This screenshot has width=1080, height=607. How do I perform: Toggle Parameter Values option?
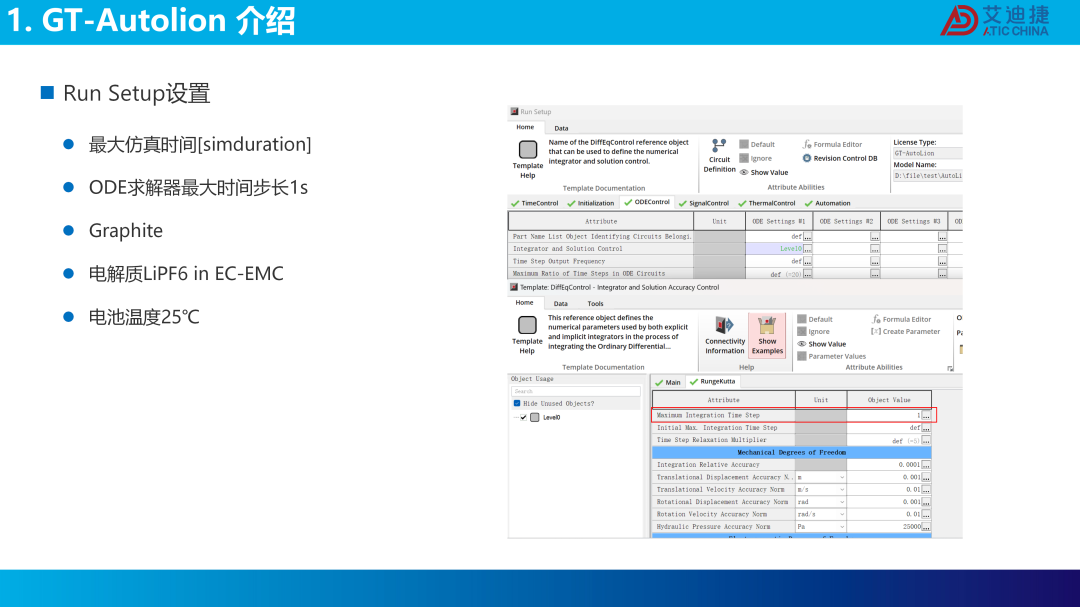831,356
